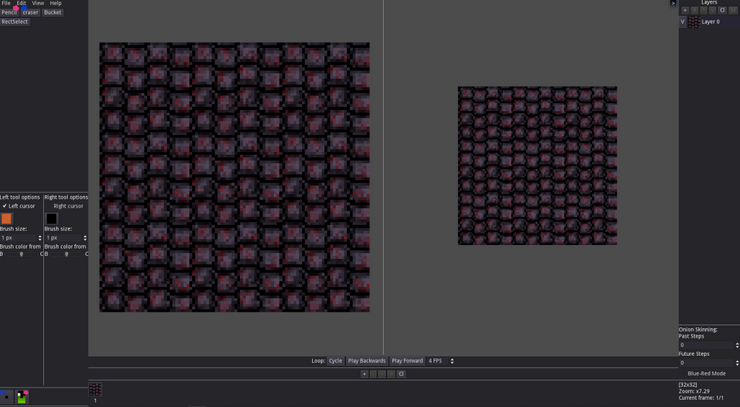
Task: Click the dark color preset icon at bottom left
Action: 7,397
